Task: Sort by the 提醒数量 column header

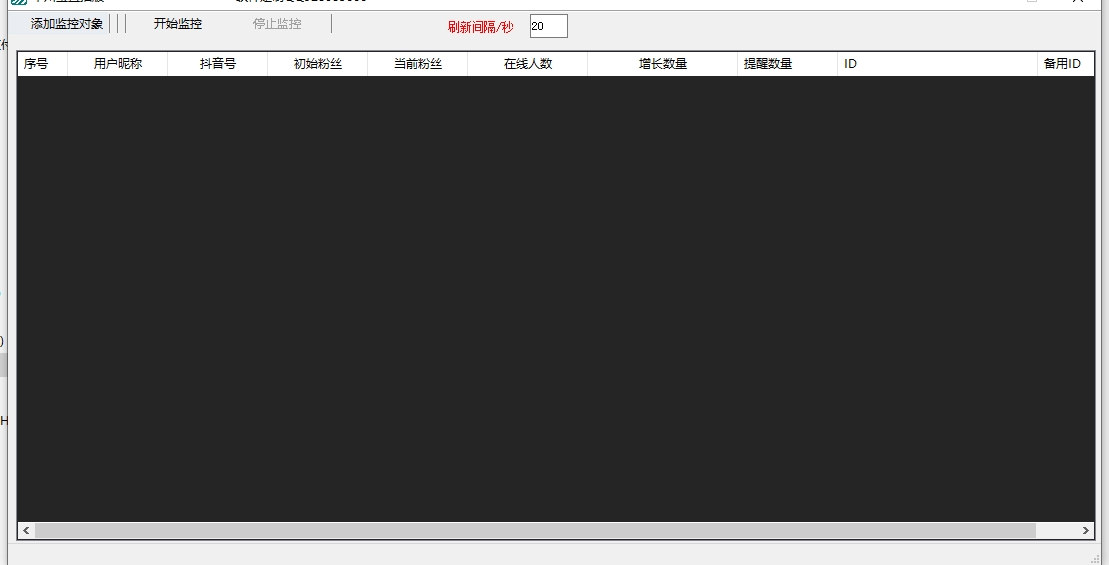Action: pos(787,64)
